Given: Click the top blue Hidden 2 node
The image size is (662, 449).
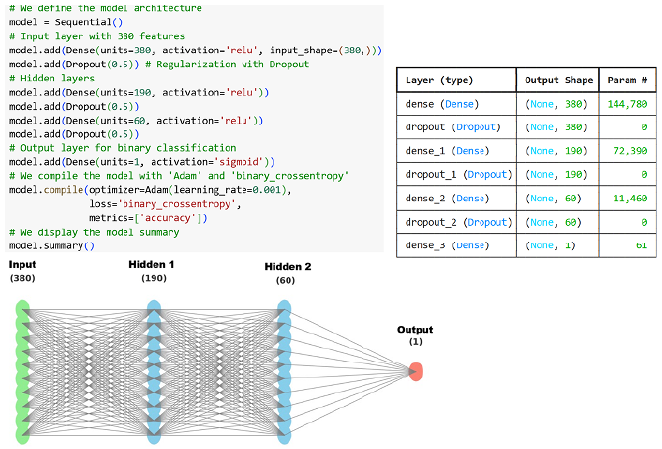Looking at the screenshot, I should (285, 306).
